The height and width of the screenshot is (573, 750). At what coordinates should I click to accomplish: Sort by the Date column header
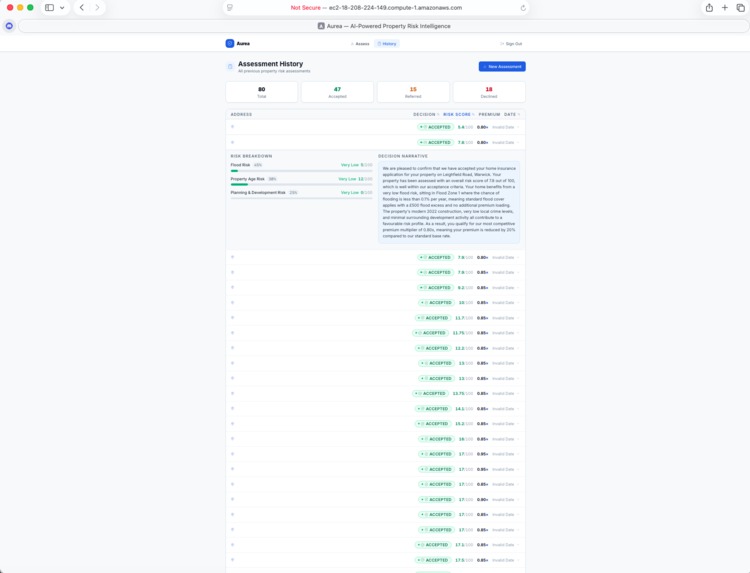click(x=512, y=114)
